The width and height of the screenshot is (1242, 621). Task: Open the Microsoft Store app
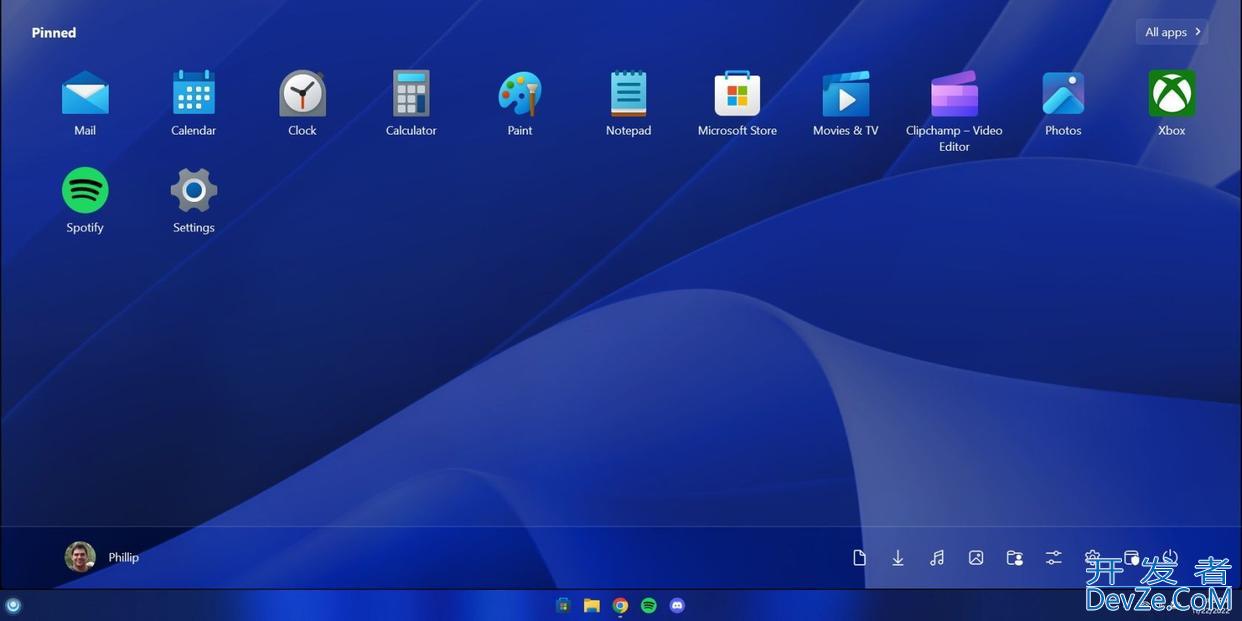737,103
